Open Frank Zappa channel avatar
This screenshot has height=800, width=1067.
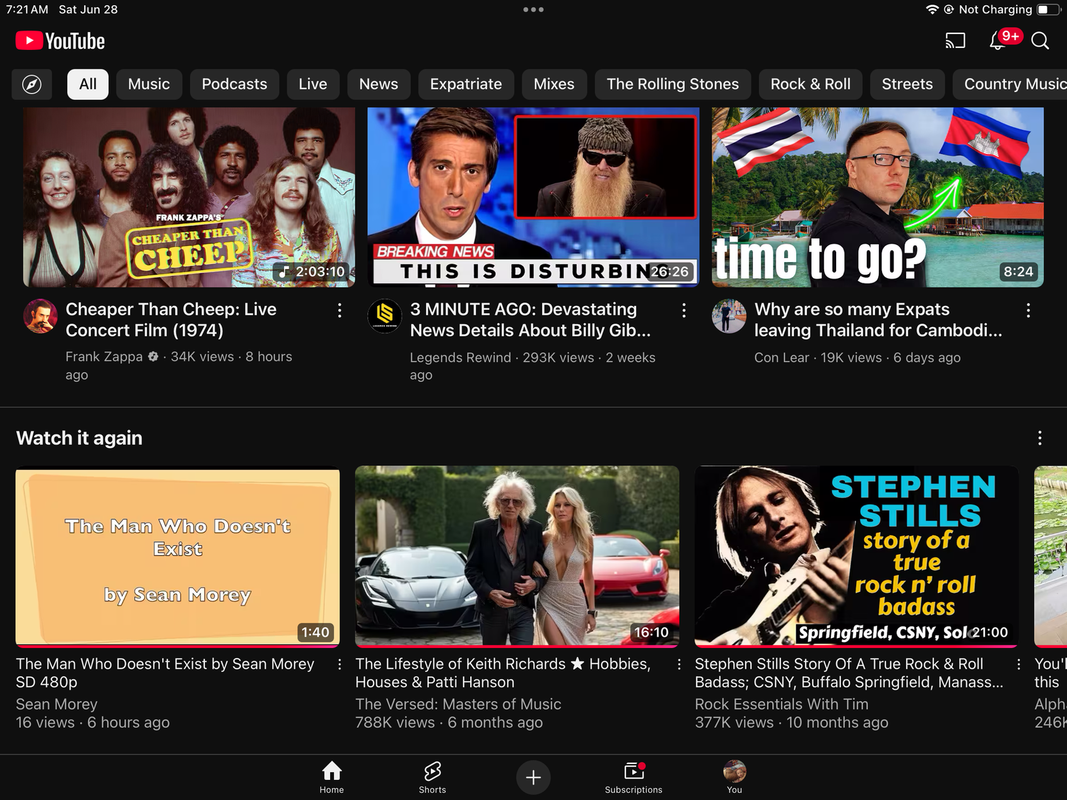(40, 316)
